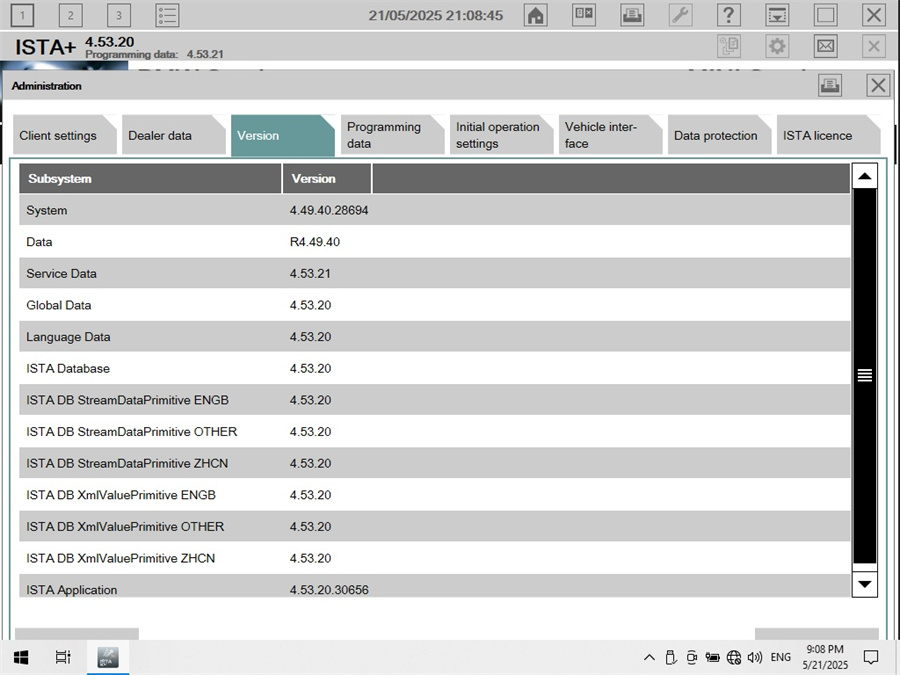900x675 pixels.
Task: Click the dropdown arrow icon at the toolbar's right end
Action: click(777, 15)
